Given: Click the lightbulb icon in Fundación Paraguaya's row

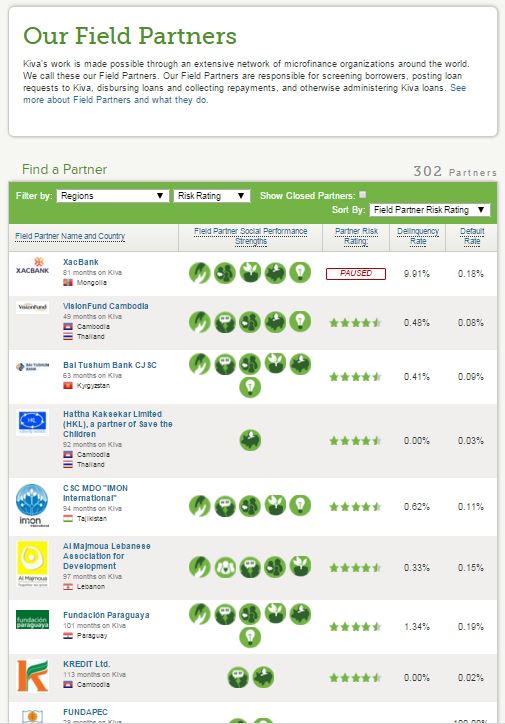Looking at the screenshot, I should [250, 637].
